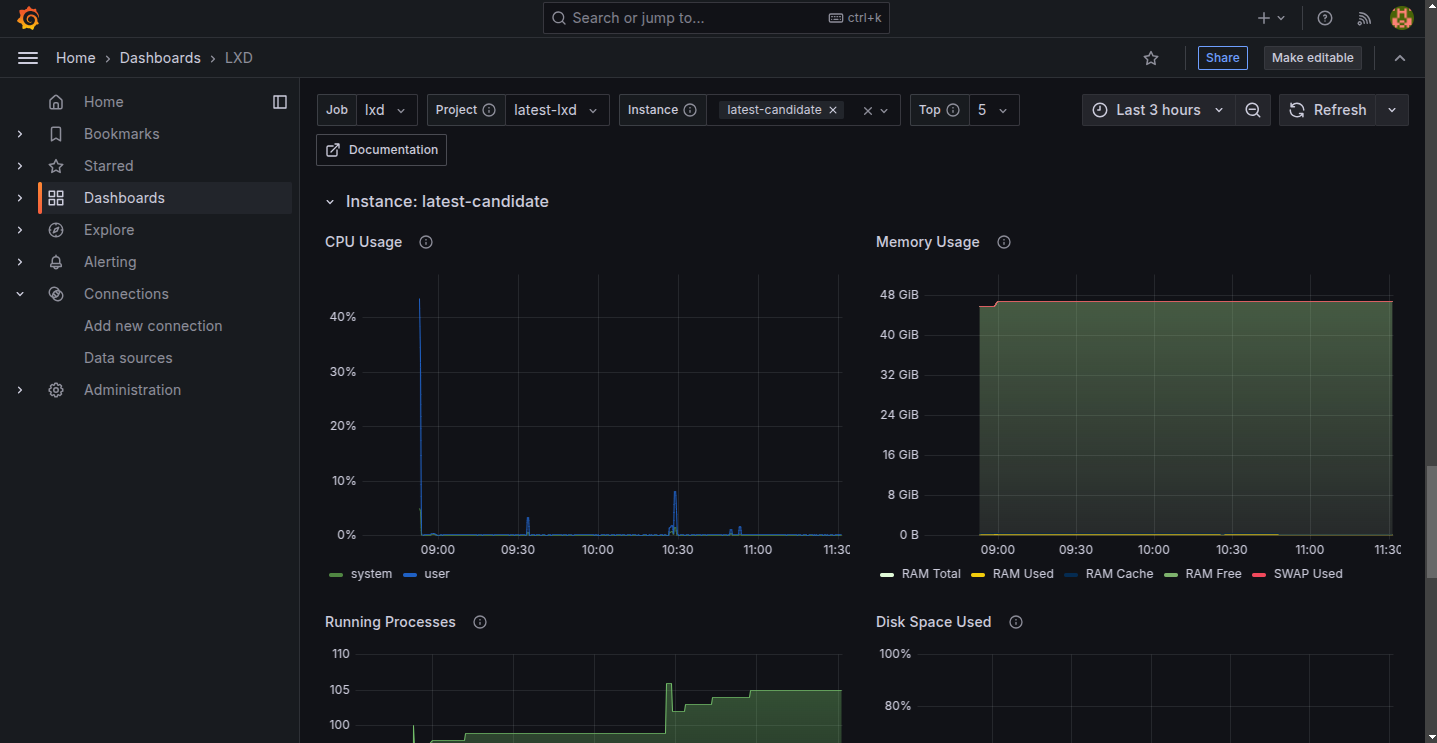The width and height of the screenshot is (1437, 743).
Task: Click the Share button
Action: 1222,58
